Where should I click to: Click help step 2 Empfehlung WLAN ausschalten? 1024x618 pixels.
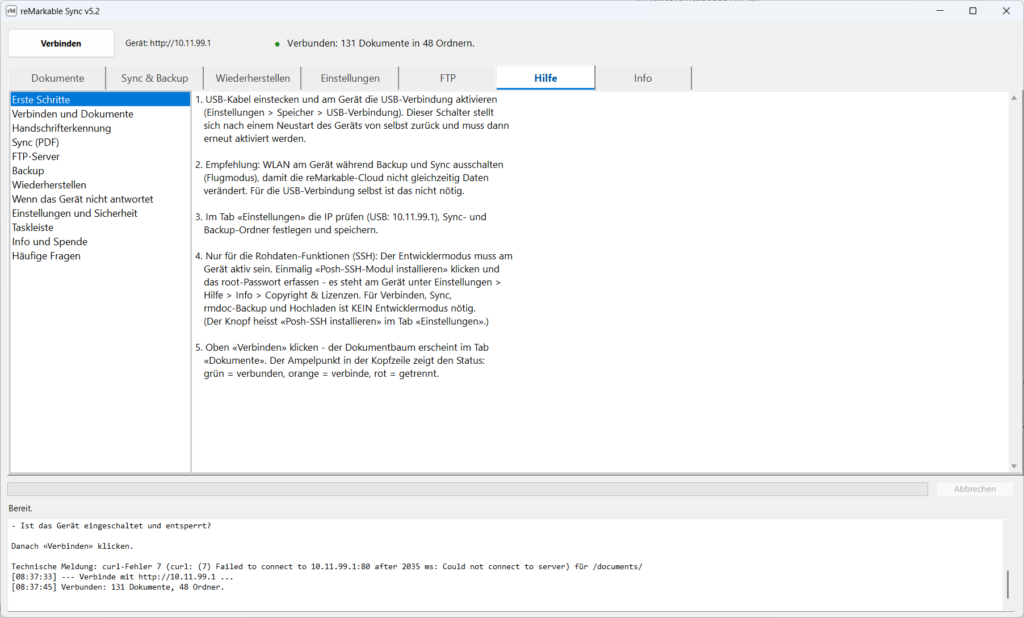tap(349, 178)
